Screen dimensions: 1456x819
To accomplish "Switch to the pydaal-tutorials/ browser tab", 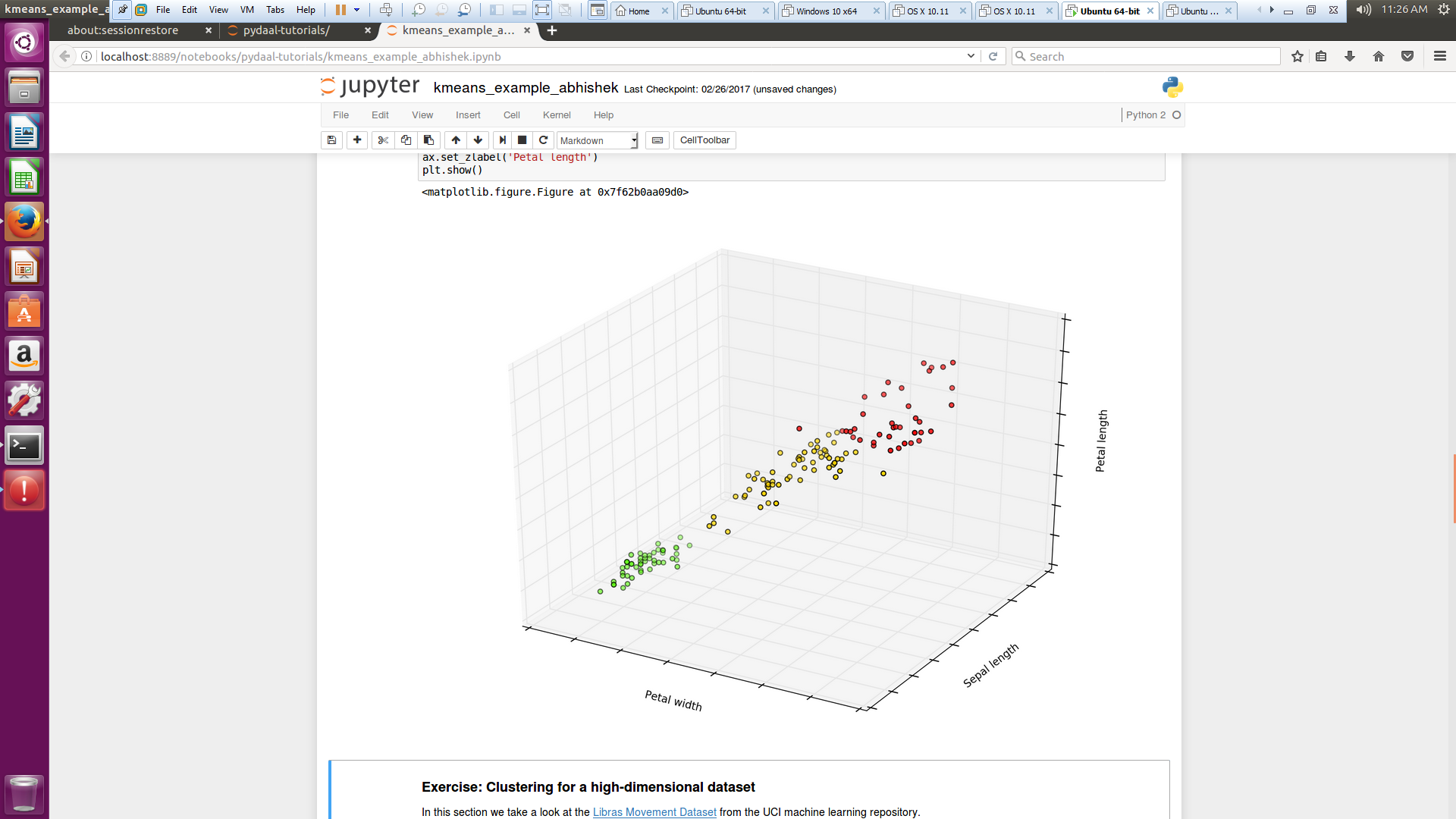I will 287,30.
